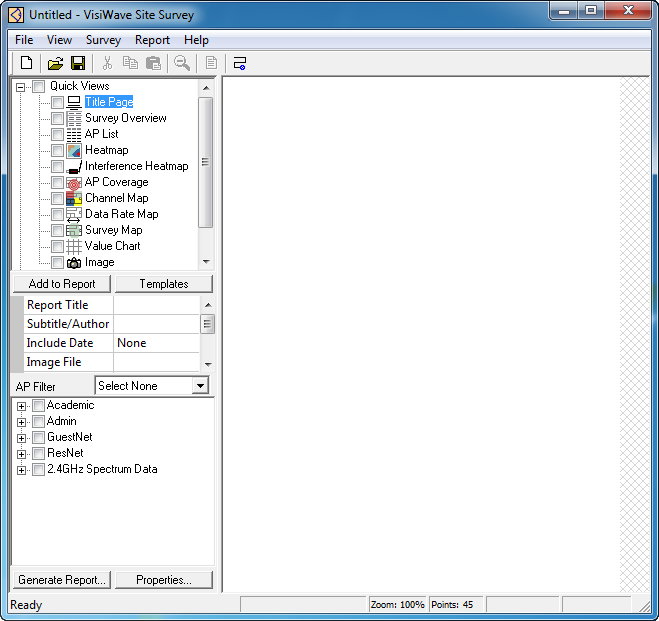Click the Points: 45 status bar entry
The width and height of the screenshot is (659, 621).
coord(456,605)
